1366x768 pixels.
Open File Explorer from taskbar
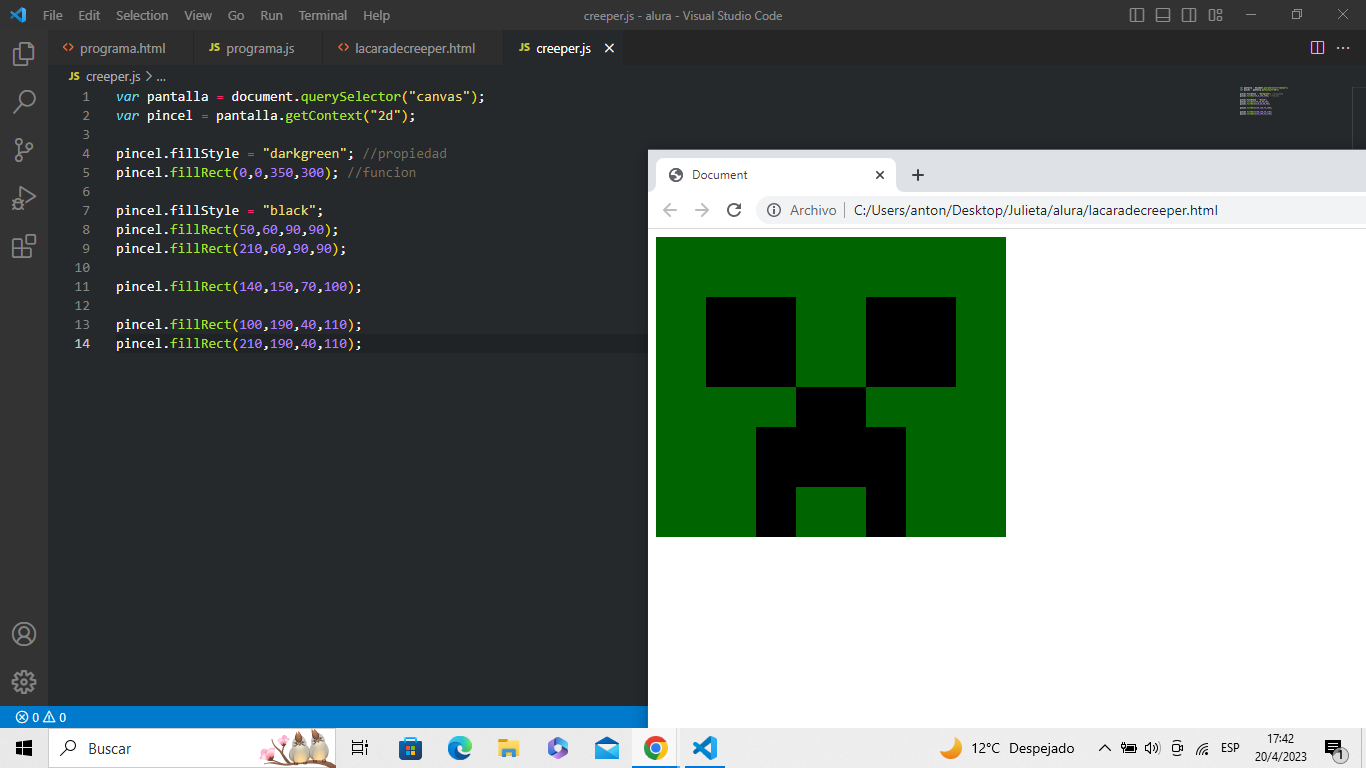pyautogui.click(x=508, y=748)
